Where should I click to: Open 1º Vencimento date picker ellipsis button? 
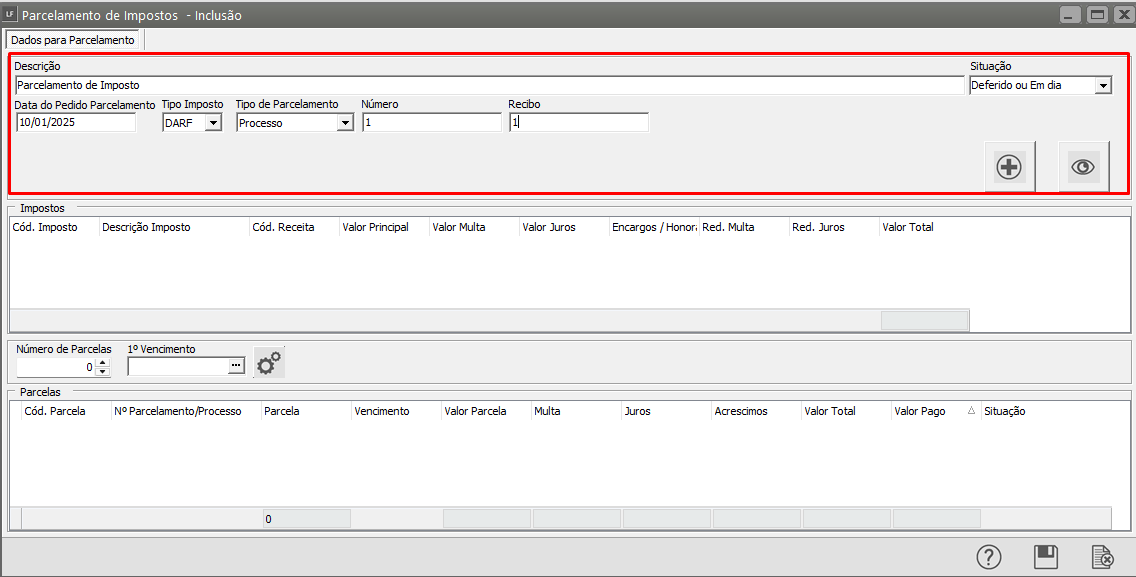pos(236,366)
